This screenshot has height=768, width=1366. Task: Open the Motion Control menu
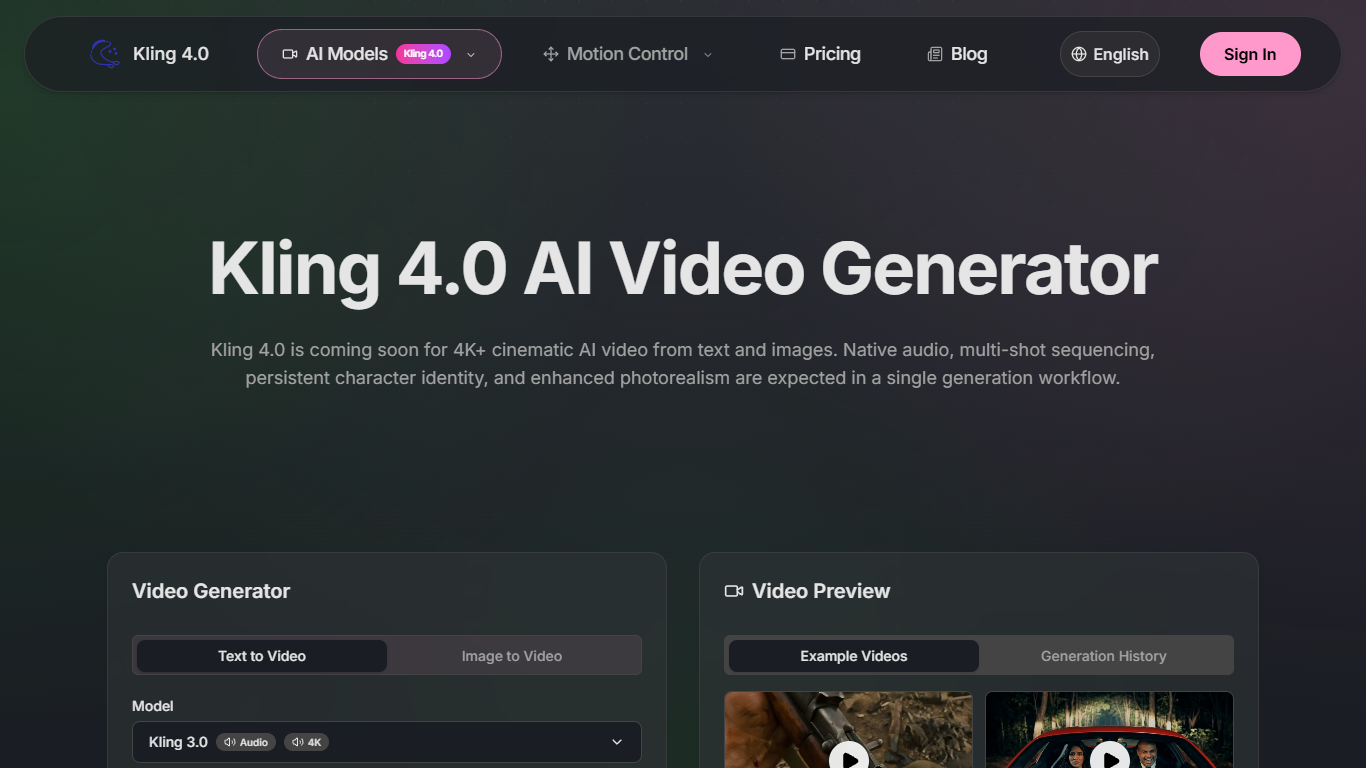tap(628, 54)
